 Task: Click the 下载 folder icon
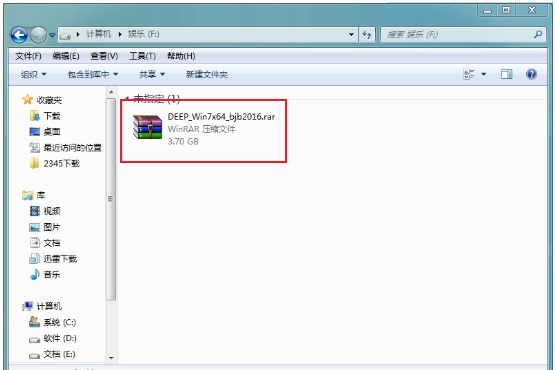coord(34,116)
